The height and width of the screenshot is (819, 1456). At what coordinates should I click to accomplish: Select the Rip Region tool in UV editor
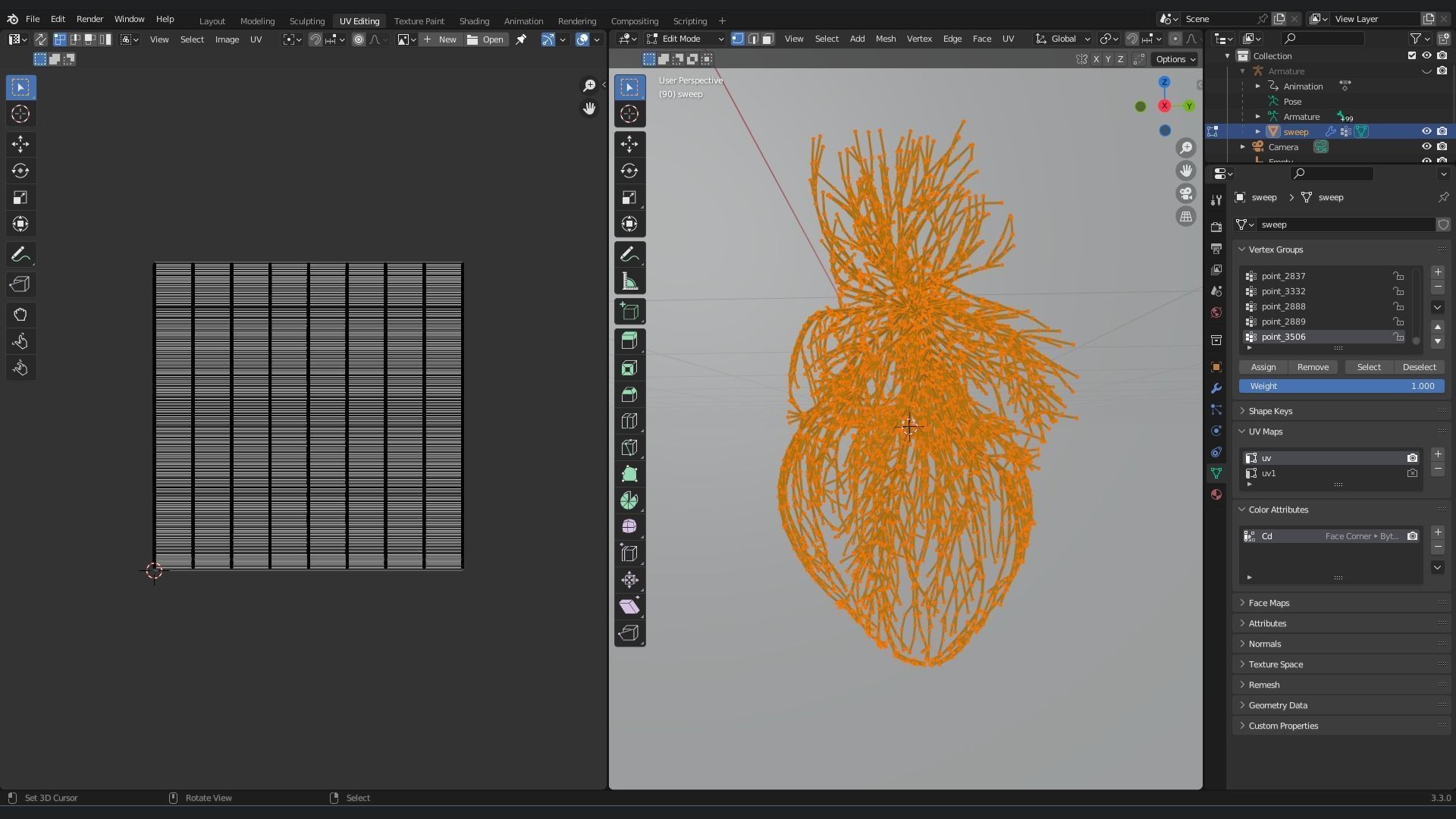click(20, 284)
